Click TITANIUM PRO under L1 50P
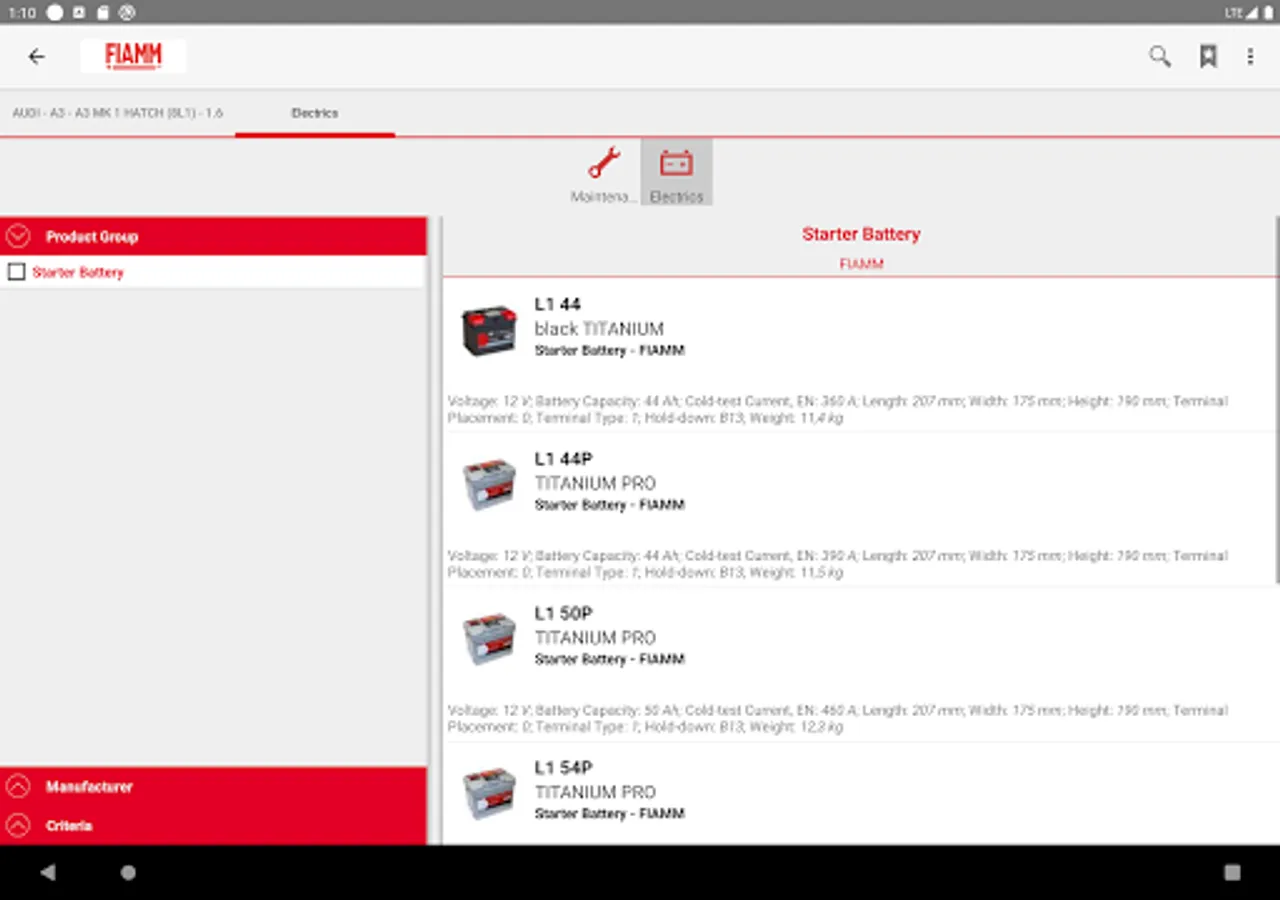The width and height of the screenshot is (1280, 900). point(595,638)
